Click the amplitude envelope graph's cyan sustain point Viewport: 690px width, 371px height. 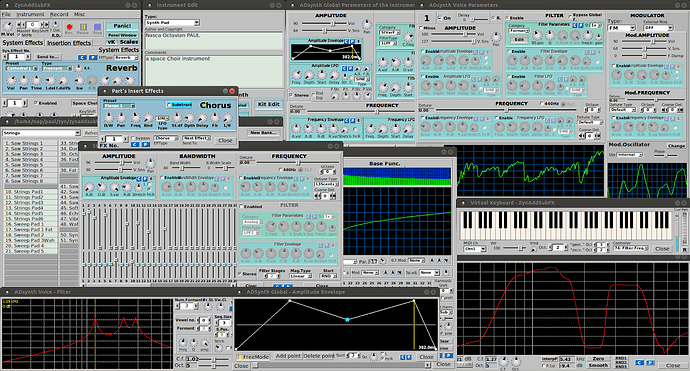tap(347, 320)
